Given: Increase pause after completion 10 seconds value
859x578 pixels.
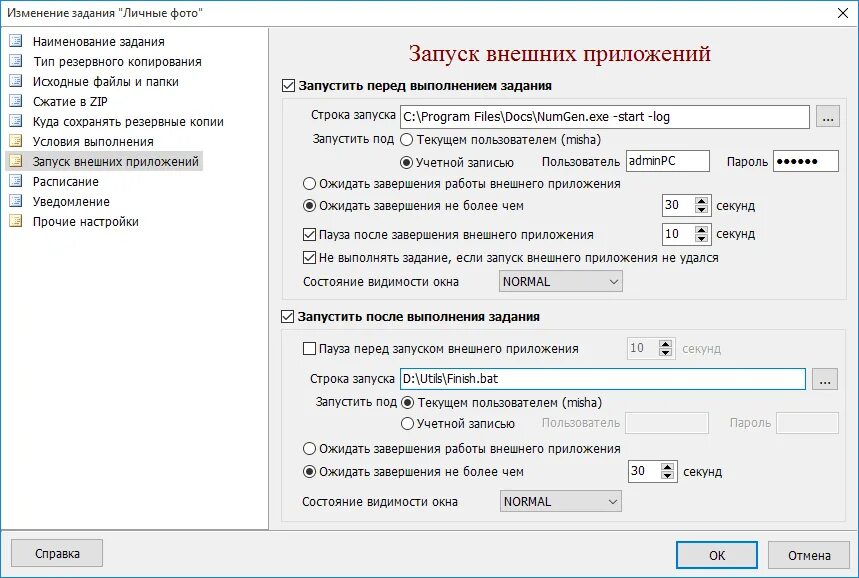Looking at the screenshot, I should 702,230.
